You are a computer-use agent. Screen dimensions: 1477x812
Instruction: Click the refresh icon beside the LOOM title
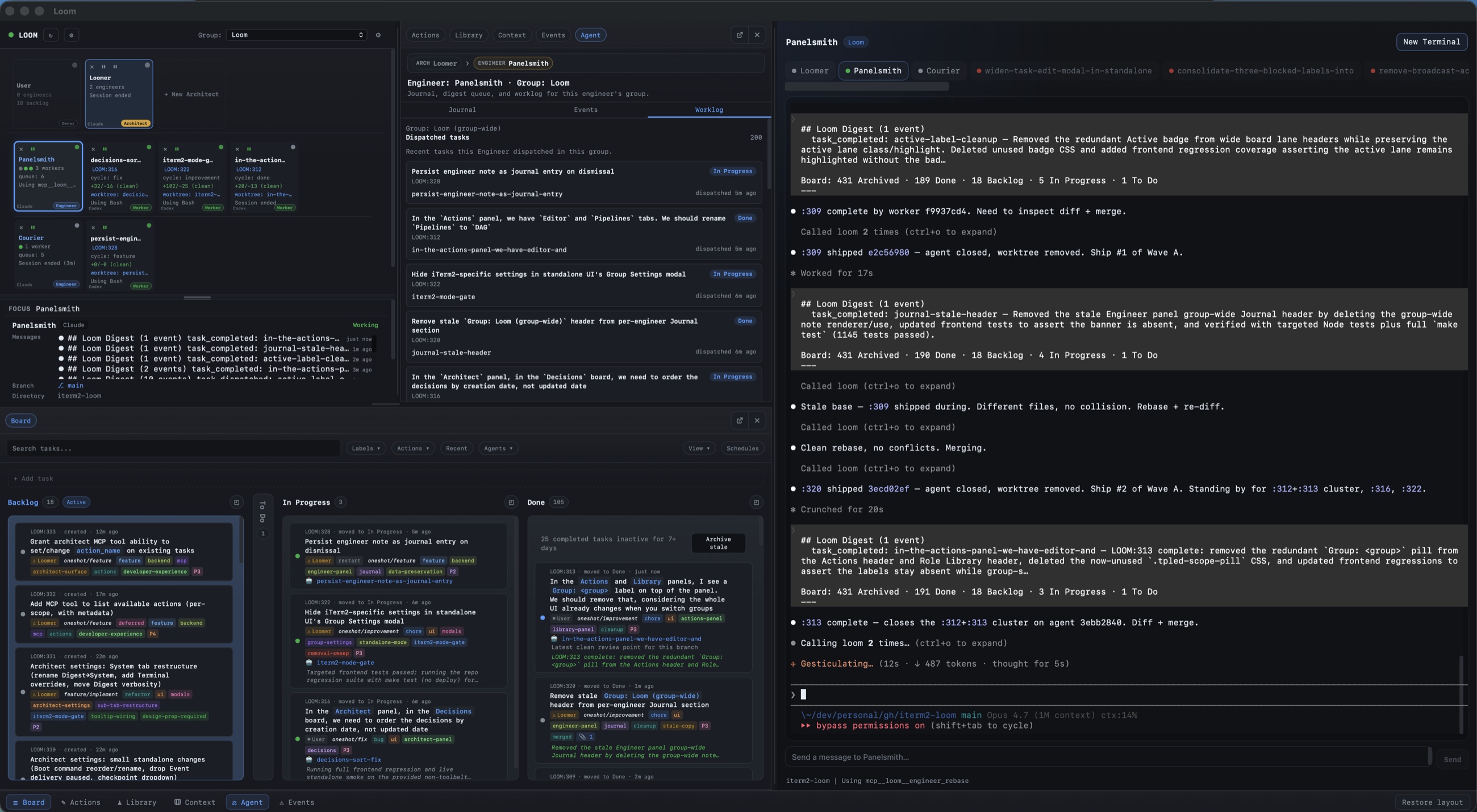(51, 35)
